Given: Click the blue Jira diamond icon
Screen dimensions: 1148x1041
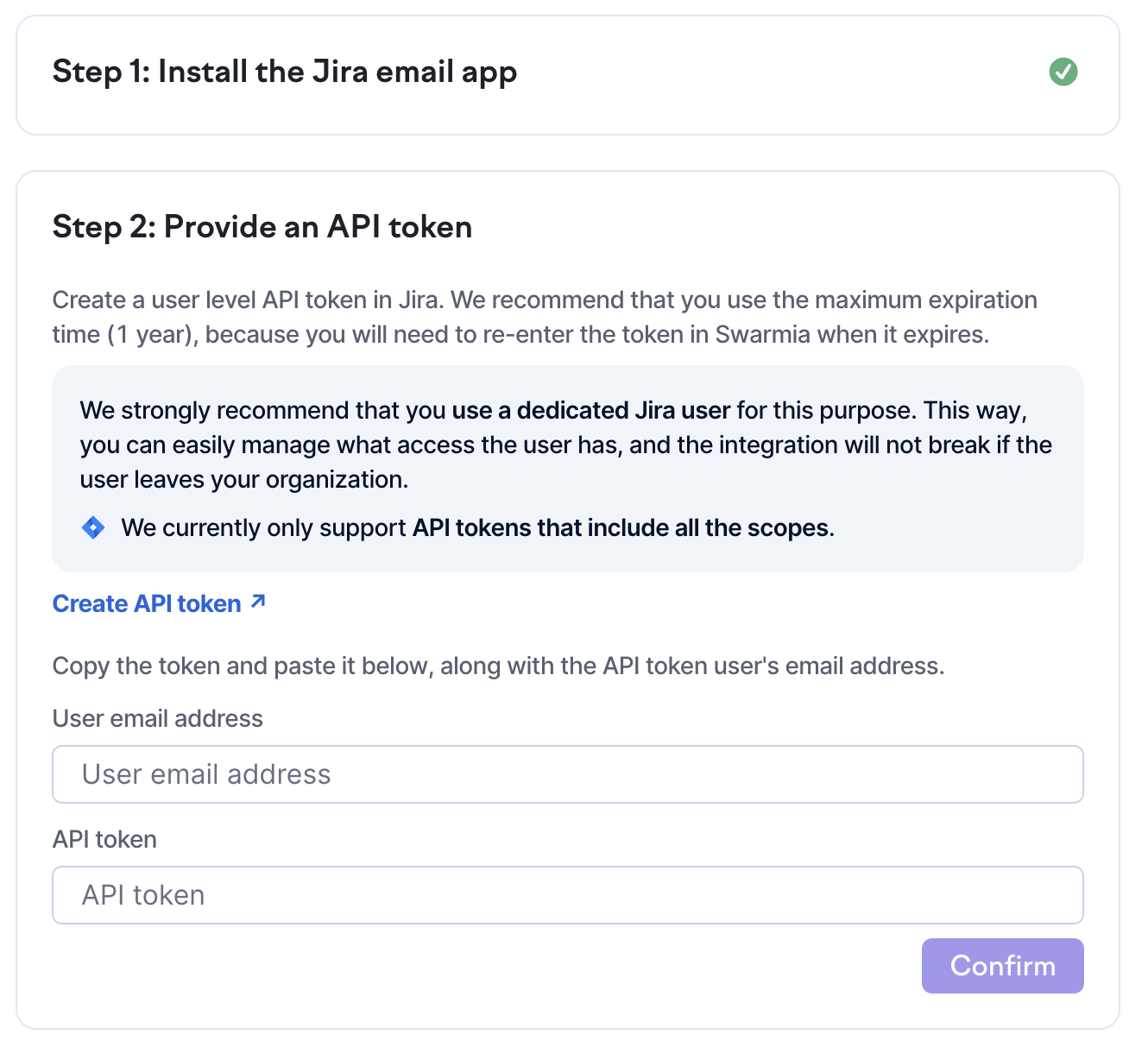Looking at the screenshot, I should pos(93,527).
